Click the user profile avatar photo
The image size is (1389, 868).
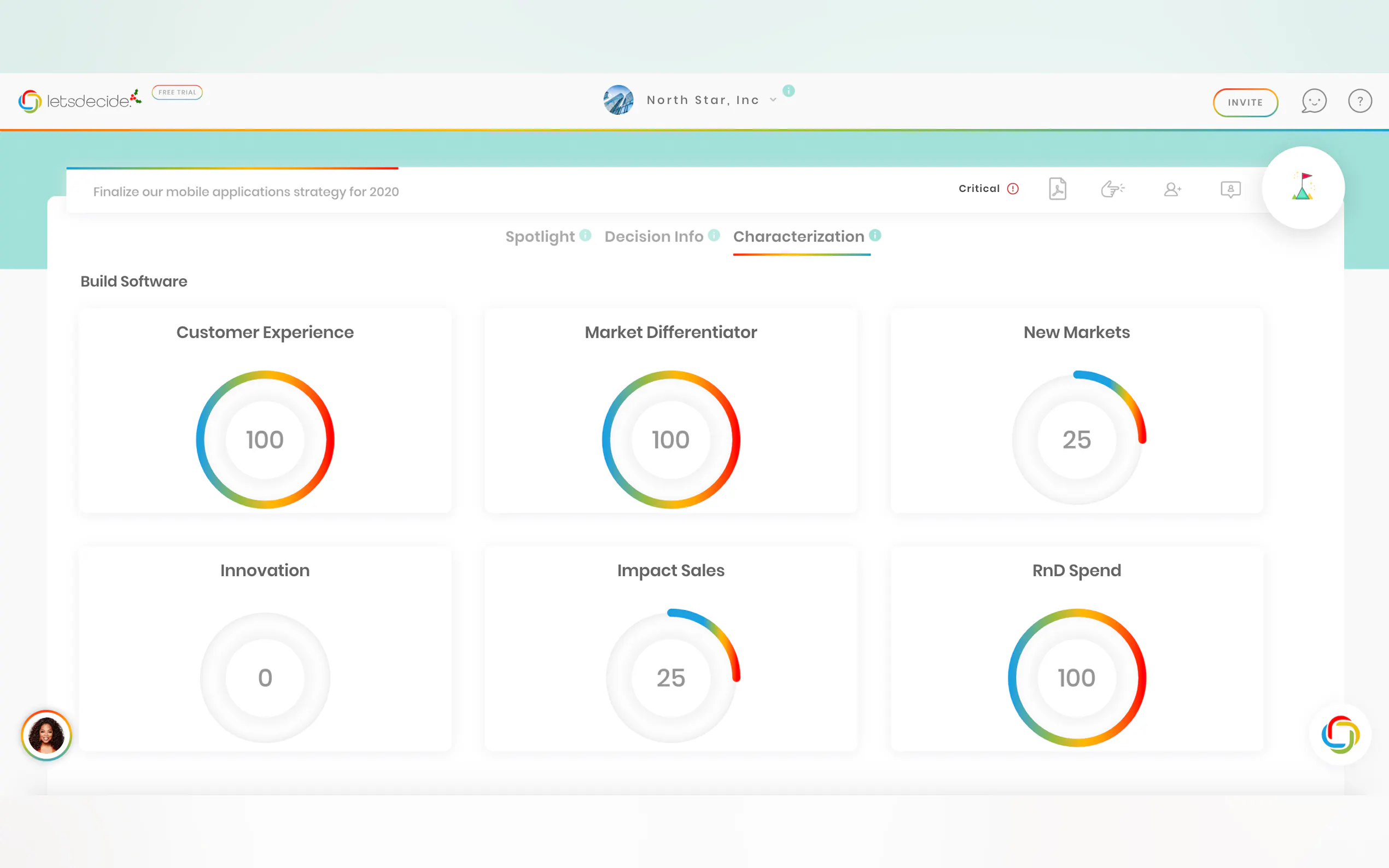coord(46,735)
